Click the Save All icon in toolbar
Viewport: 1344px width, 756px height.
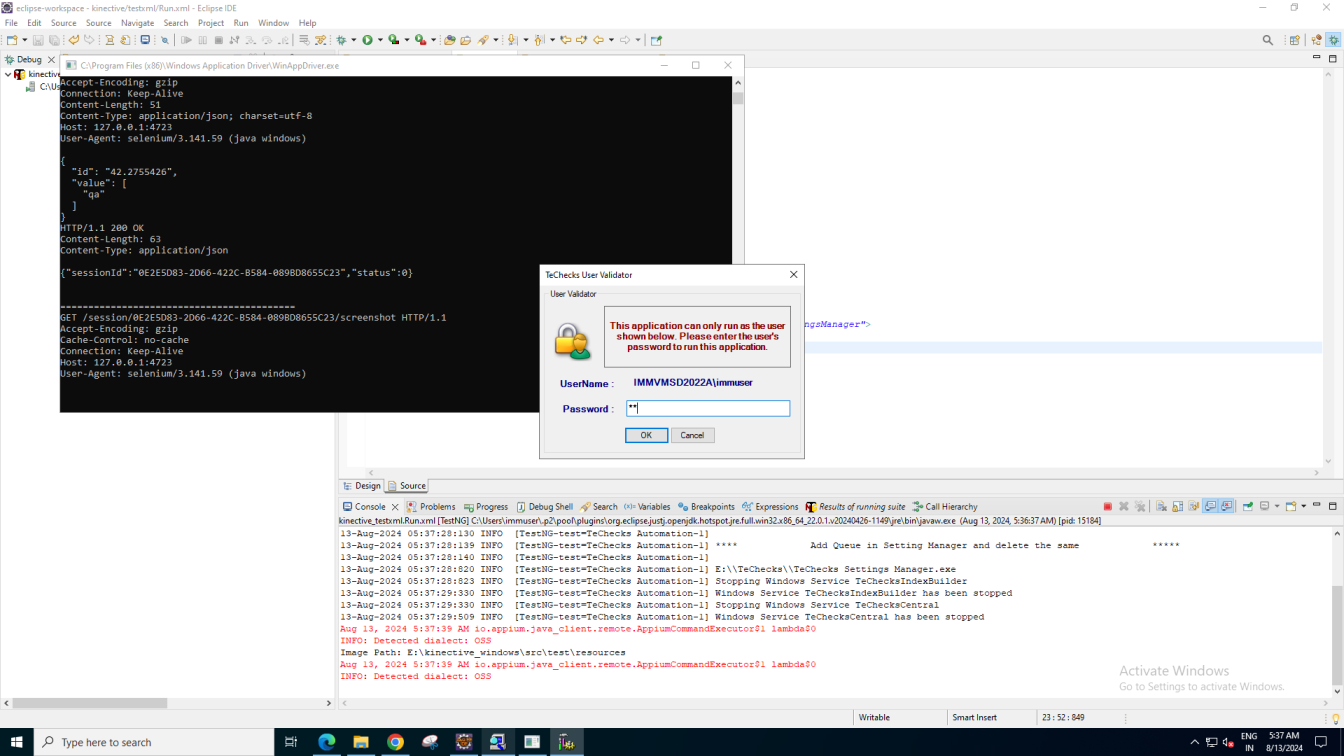[x=54, y=40]
